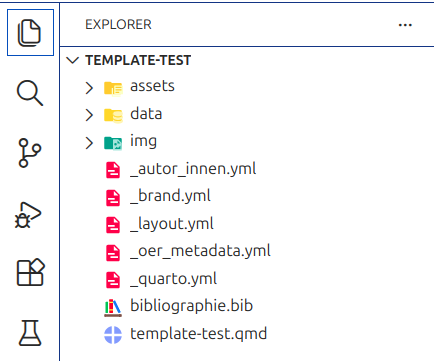Open _layout.yml file
Image resolution: width=434 pixels, height=361 pixels.
pyautogui.click(x=172, y=224)
